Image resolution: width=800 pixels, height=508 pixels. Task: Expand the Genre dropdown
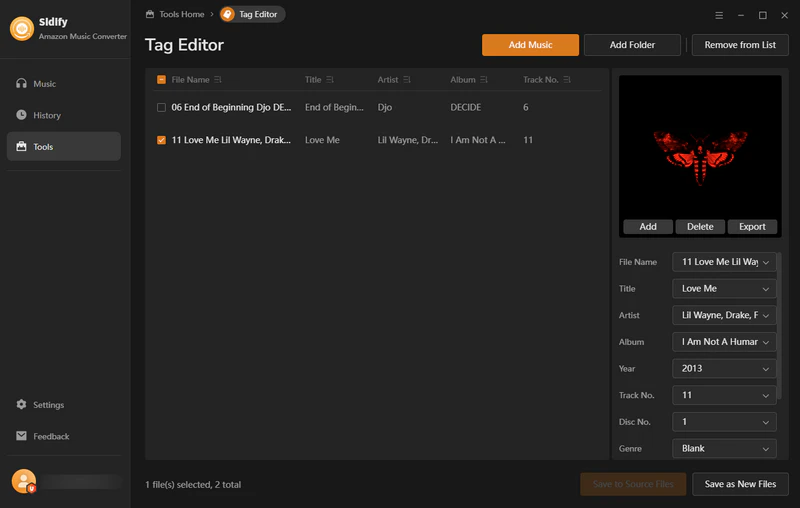coord(765,449)
